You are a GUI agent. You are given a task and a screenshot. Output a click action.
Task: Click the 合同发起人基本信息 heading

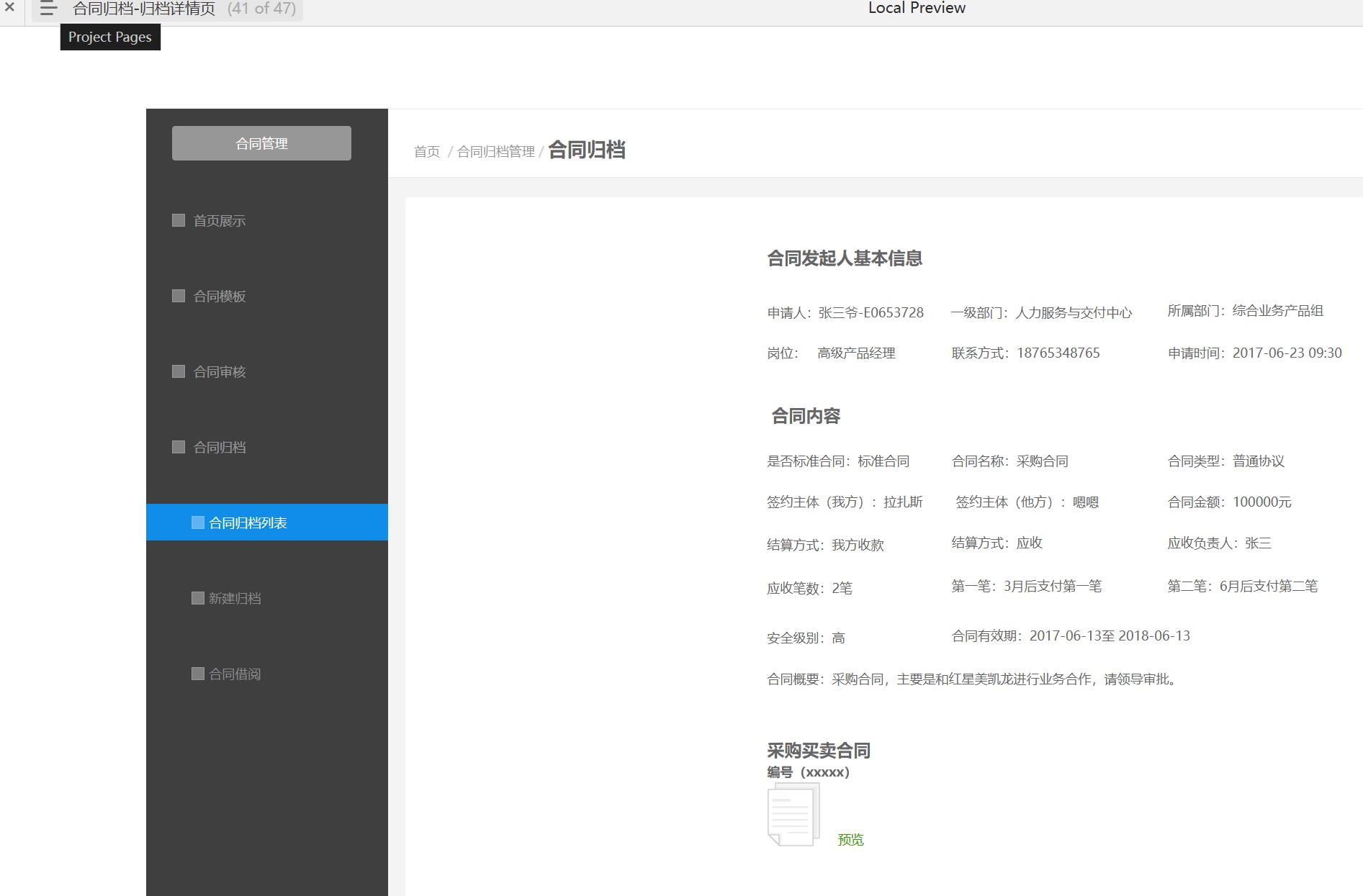coord(845,258)
